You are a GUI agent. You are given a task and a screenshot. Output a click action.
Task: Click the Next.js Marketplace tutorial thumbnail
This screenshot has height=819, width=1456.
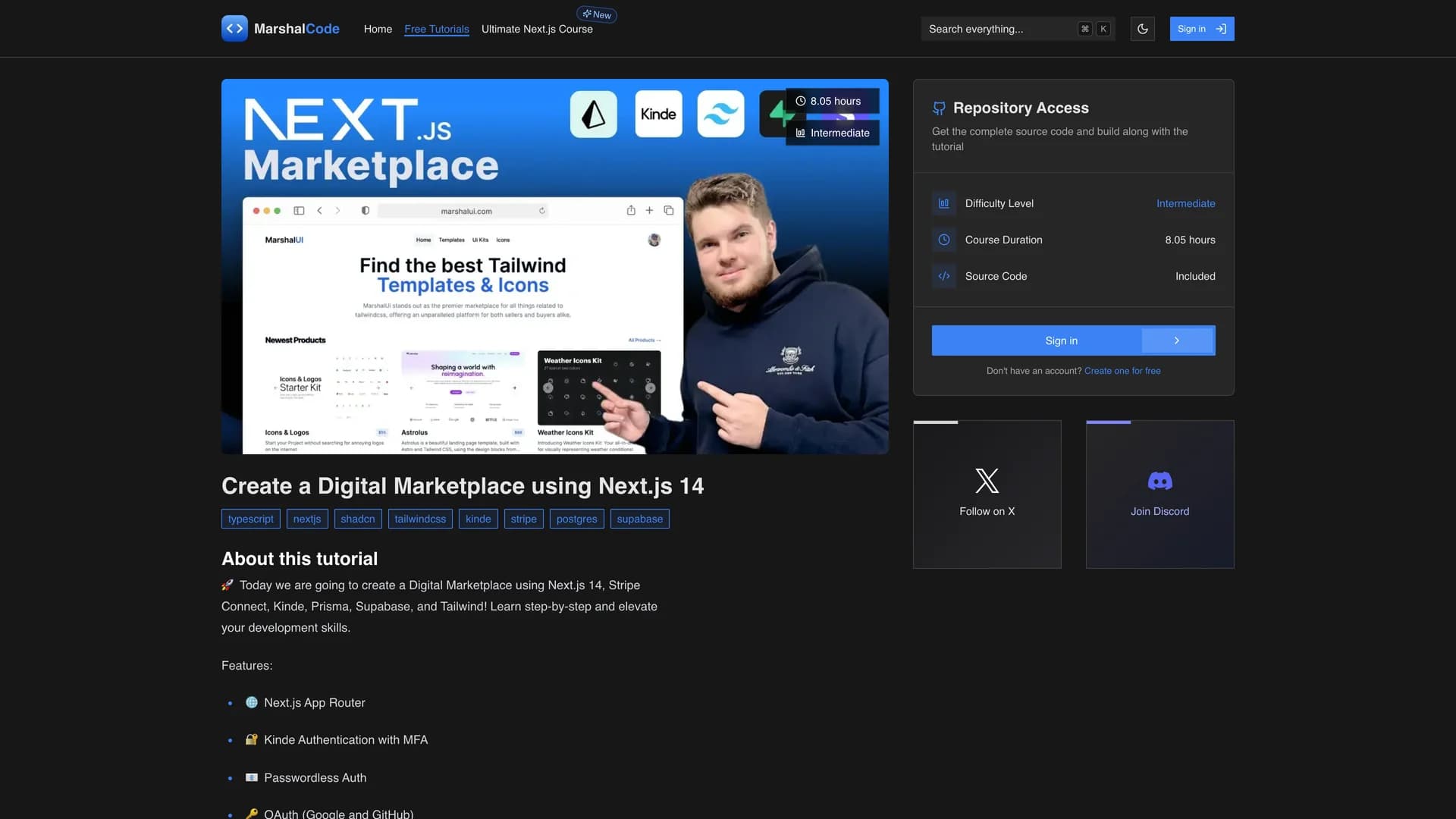554,266
